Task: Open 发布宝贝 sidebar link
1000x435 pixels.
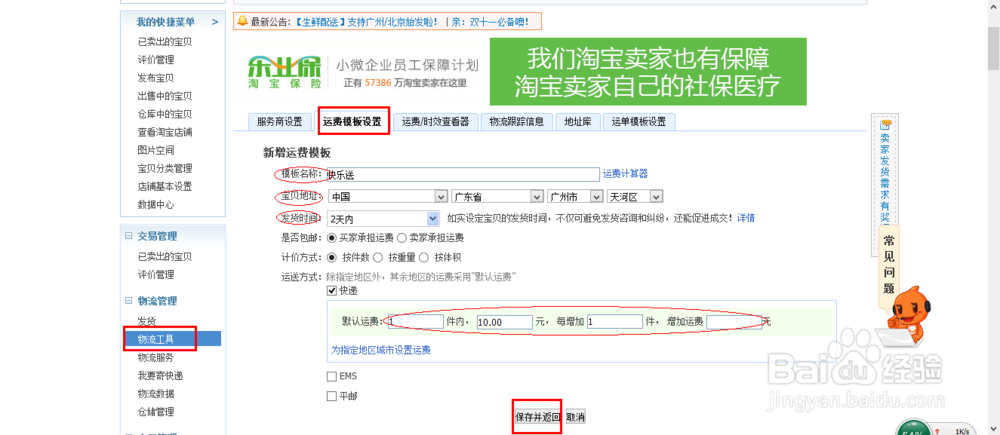Action: pos(156,78)
